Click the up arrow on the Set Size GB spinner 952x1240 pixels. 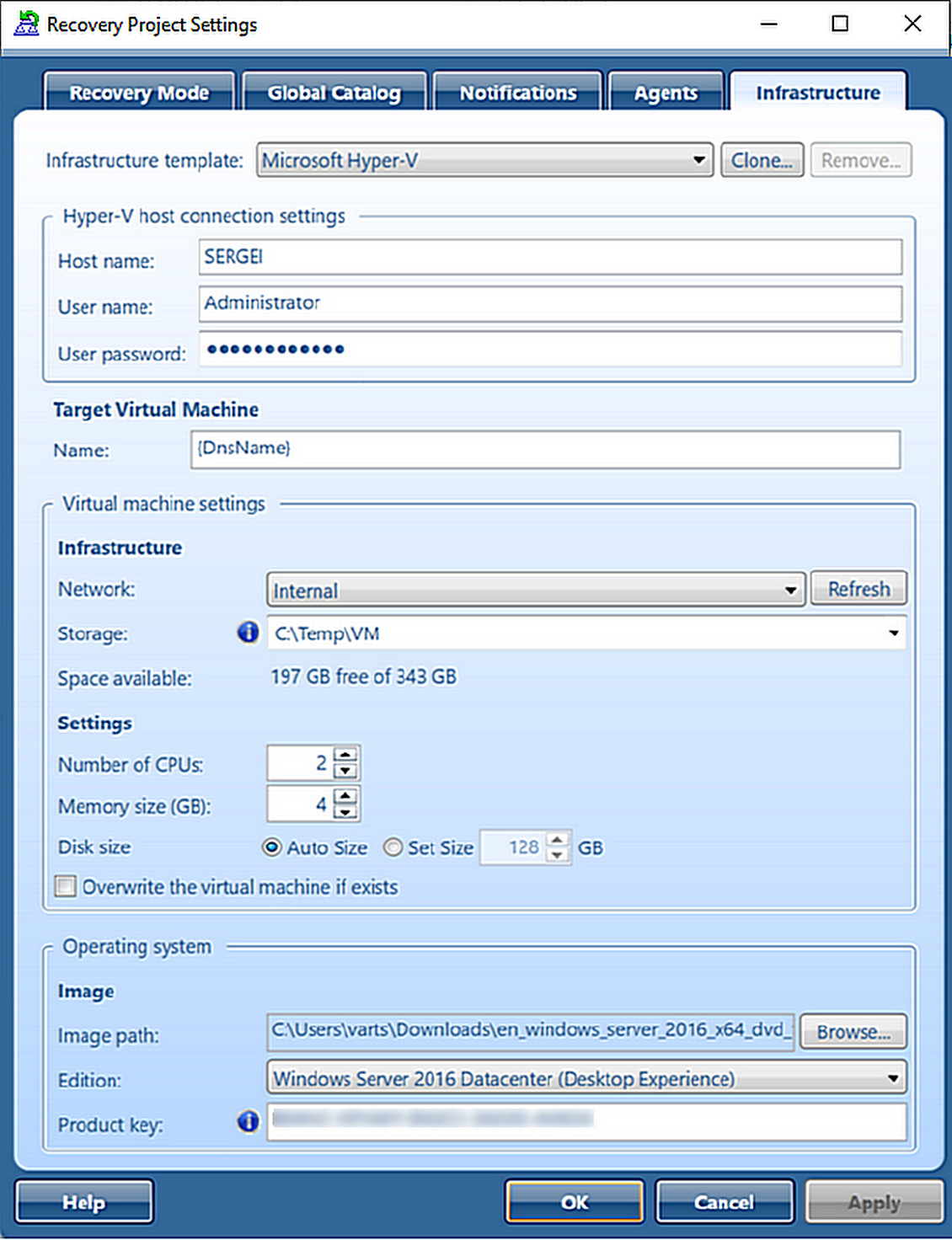click(x=556, y=839)
